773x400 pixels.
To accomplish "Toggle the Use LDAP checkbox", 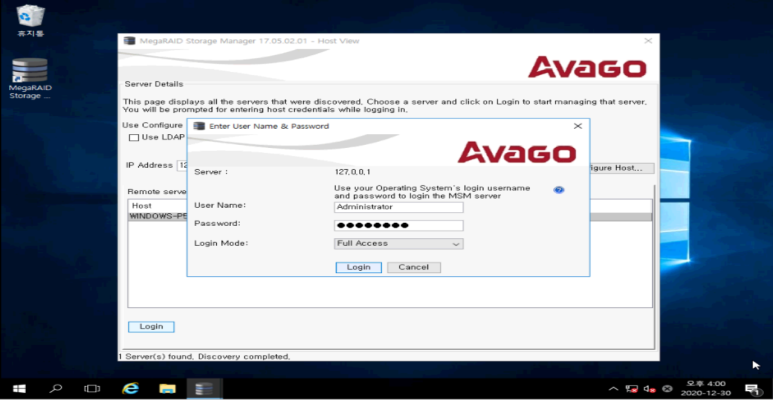I will pos(134,138).
